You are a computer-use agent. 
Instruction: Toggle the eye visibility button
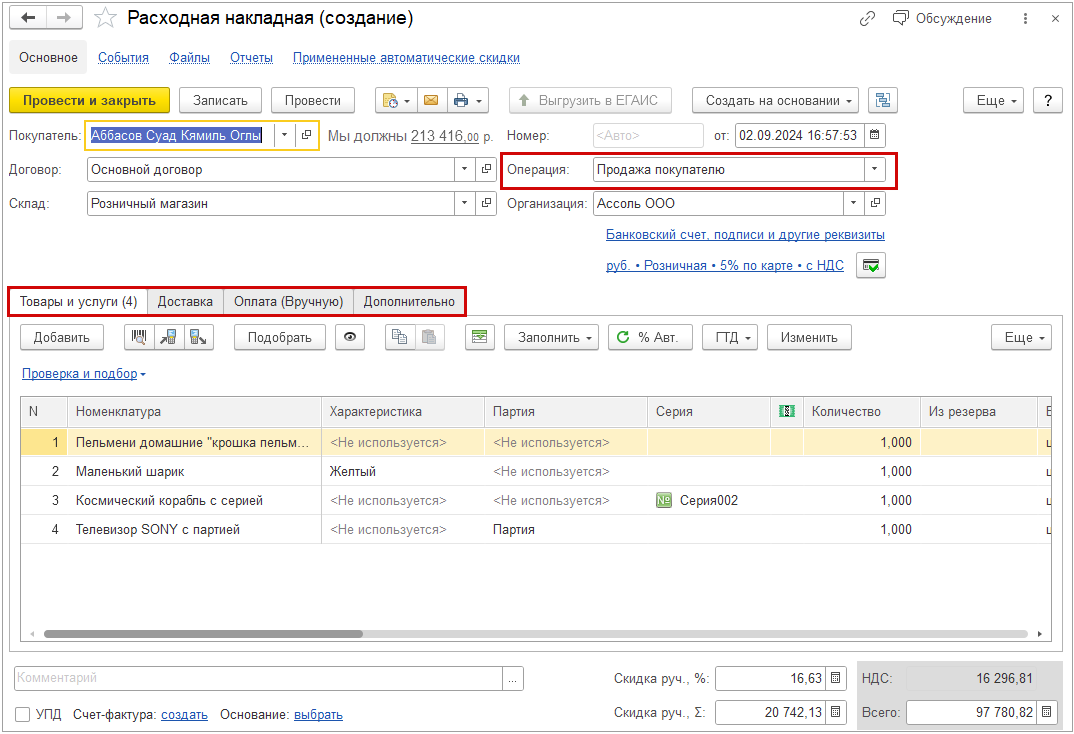(x=350, y=338)
